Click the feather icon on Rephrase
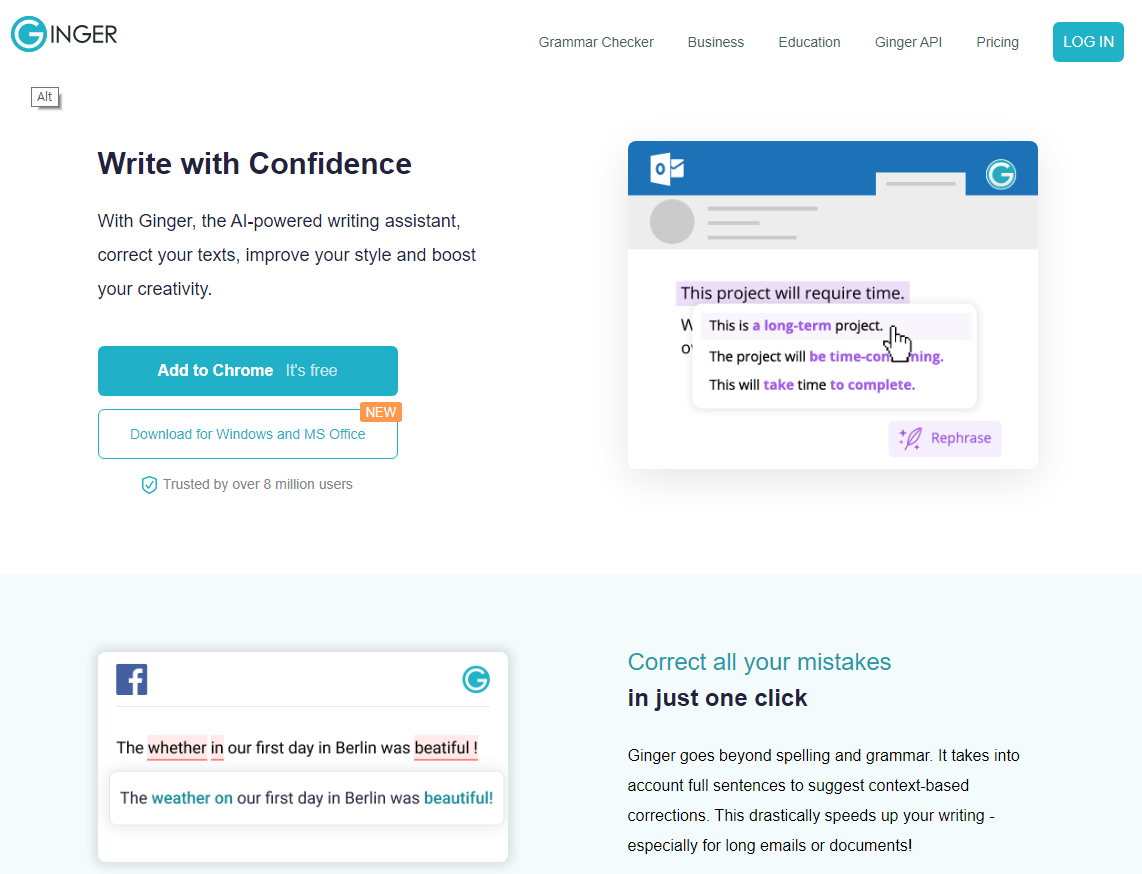The height and width of the screenshot is (874, 1142). 910,438
